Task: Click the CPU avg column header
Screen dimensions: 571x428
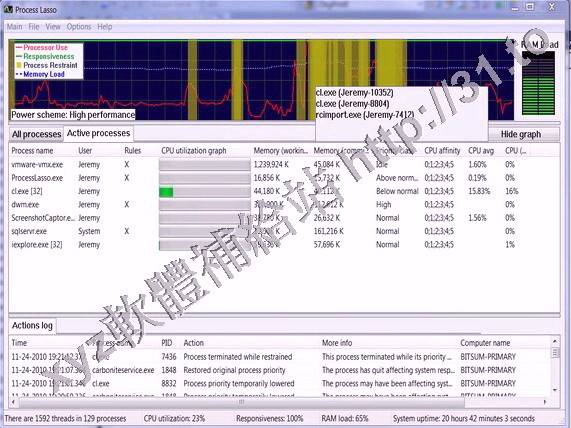Action: click(x=481, y=150)
